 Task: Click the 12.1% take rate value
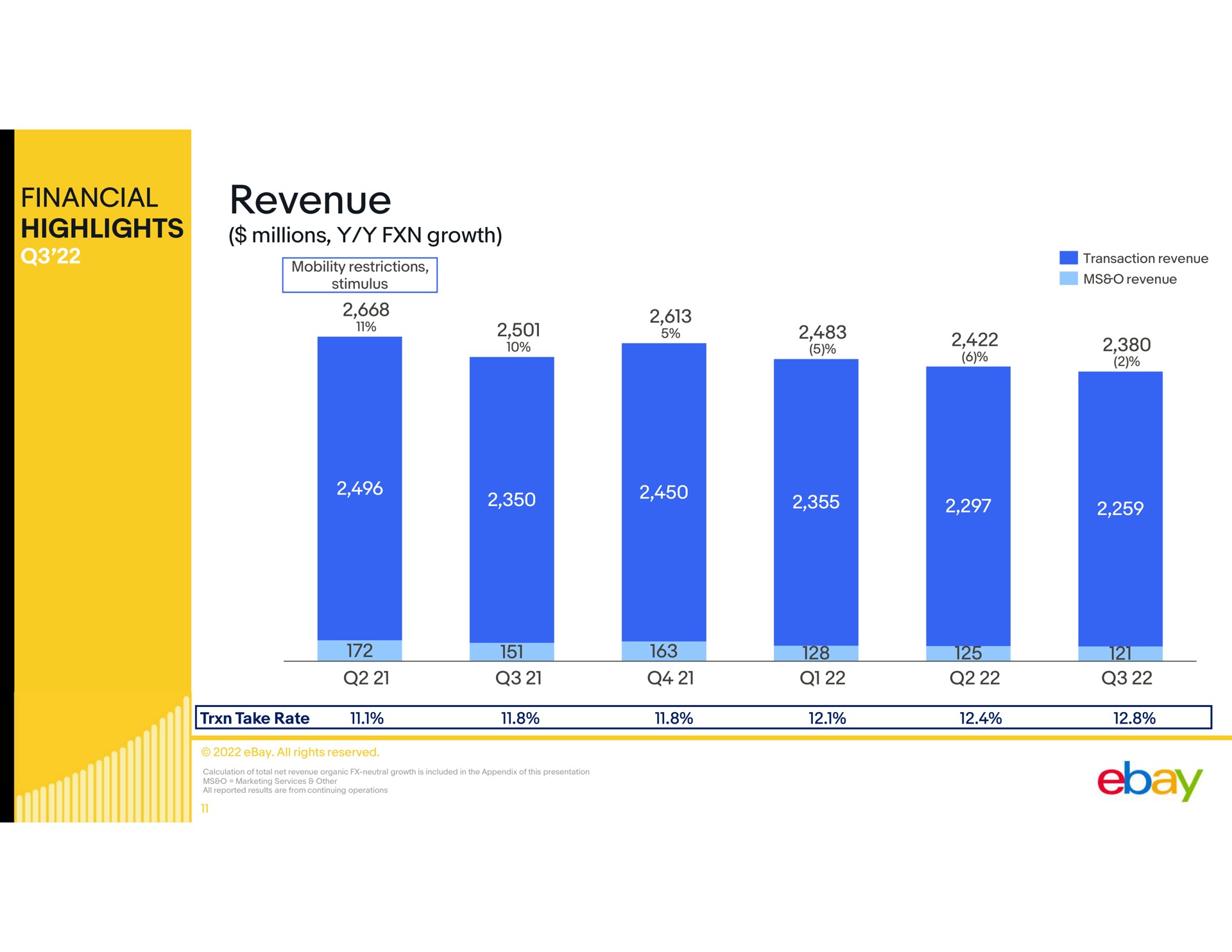827,718
